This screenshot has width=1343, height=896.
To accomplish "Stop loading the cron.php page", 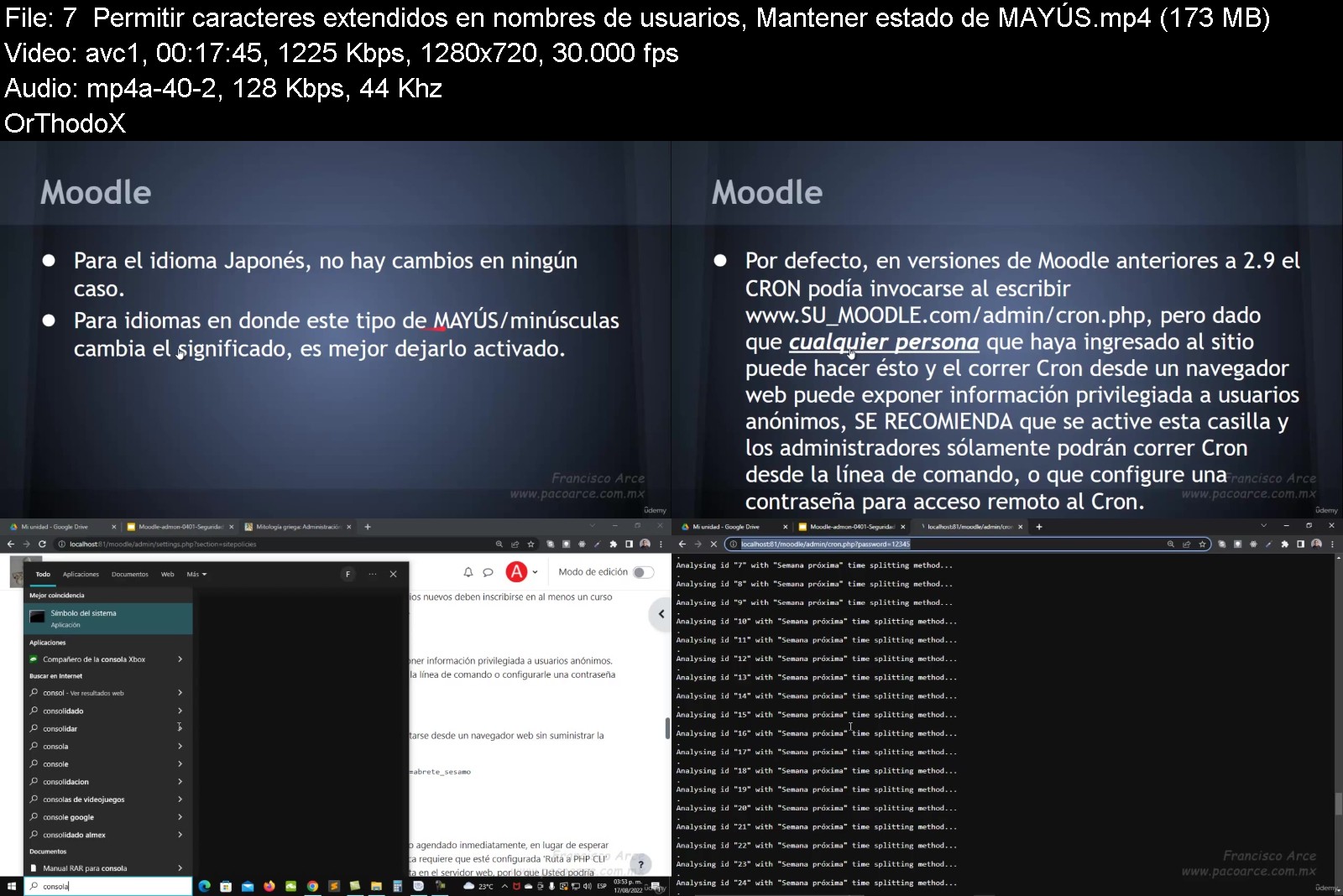I will pos(713,544).
